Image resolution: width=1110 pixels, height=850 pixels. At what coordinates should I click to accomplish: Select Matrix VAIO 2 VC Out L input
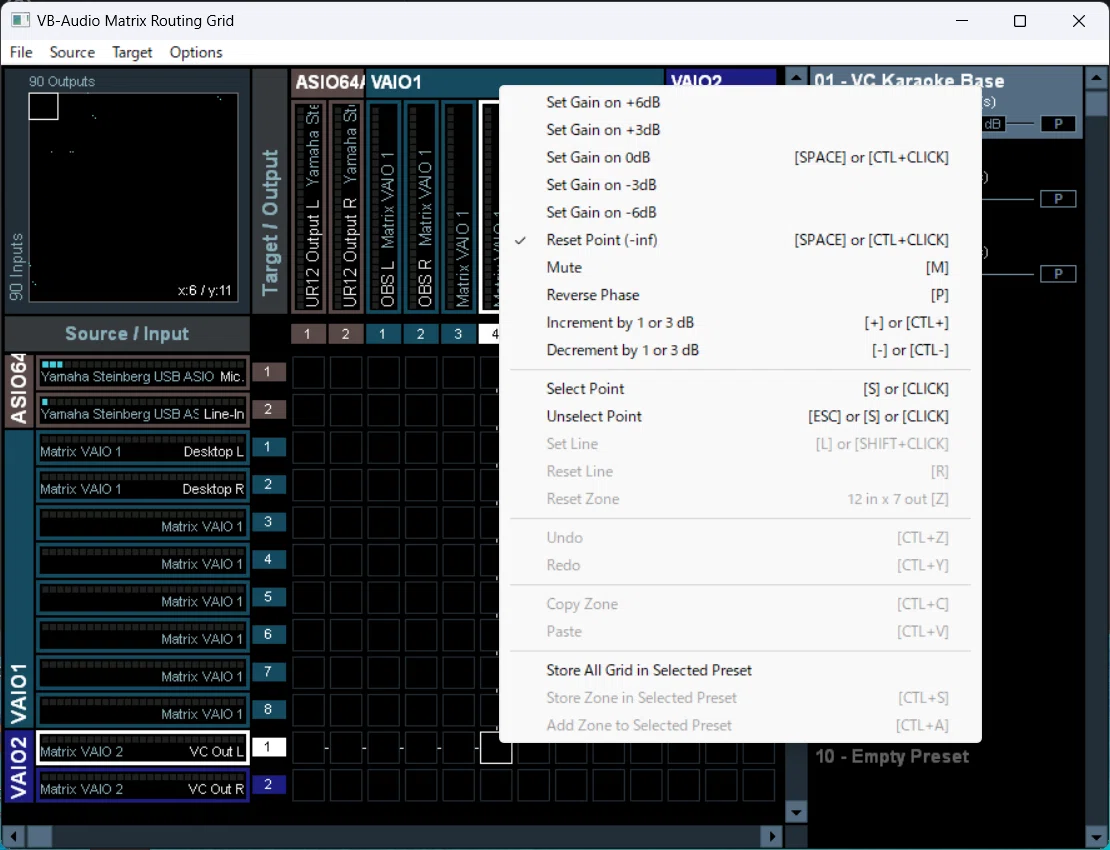point(142,747)
